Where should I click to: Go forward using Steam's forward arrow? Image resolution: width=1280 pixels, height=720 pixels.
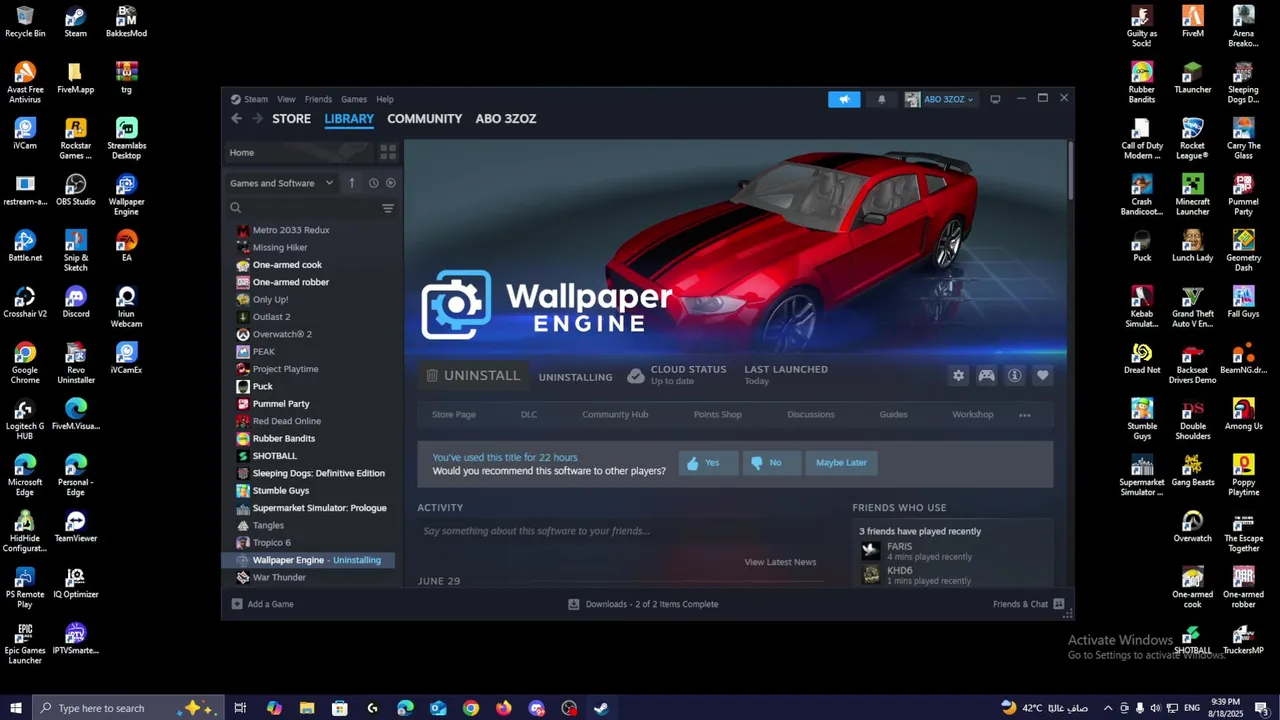[x=257, y=118]
